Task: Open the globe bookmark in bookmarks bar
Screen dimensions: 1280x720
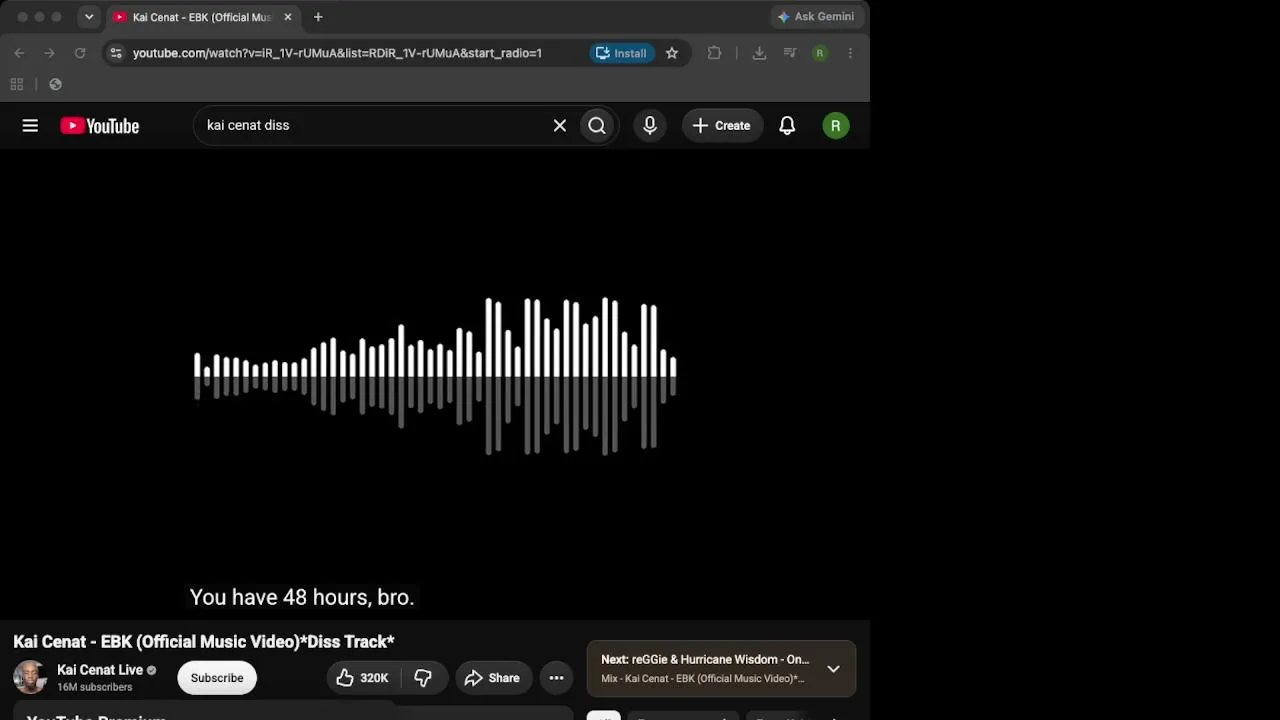Action: click(x=55, y=84)
